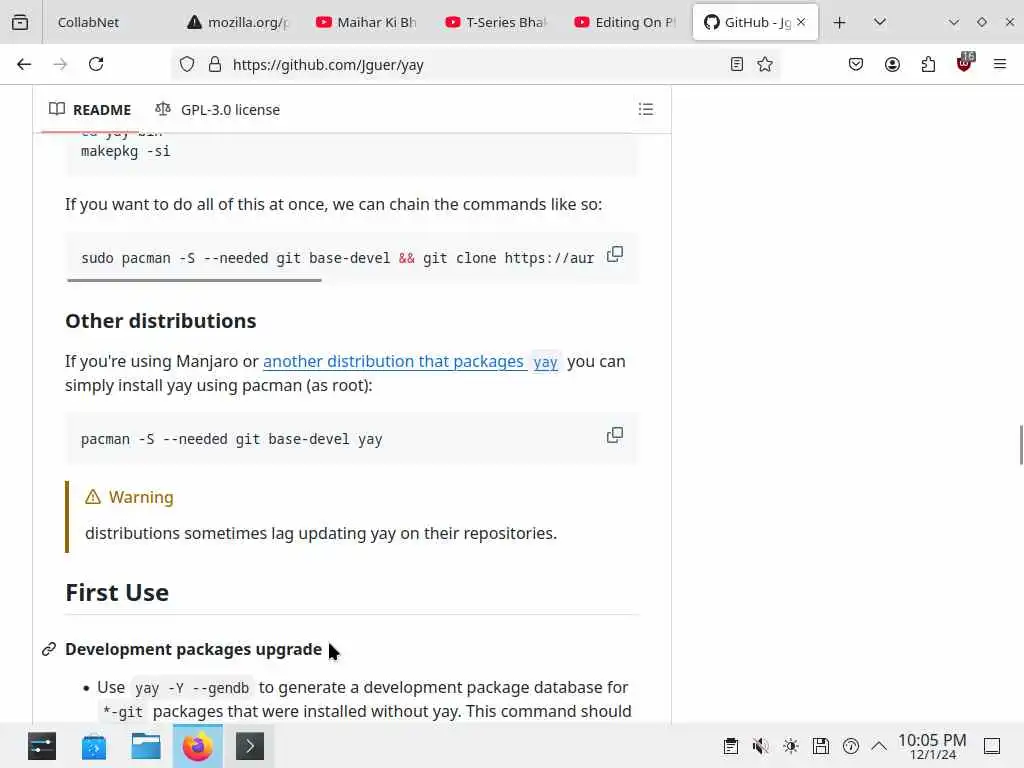This screenshot has width=1024, height=768.
Task: Switch to T-Series Bhakti tab
Action: tap(496, 22)
